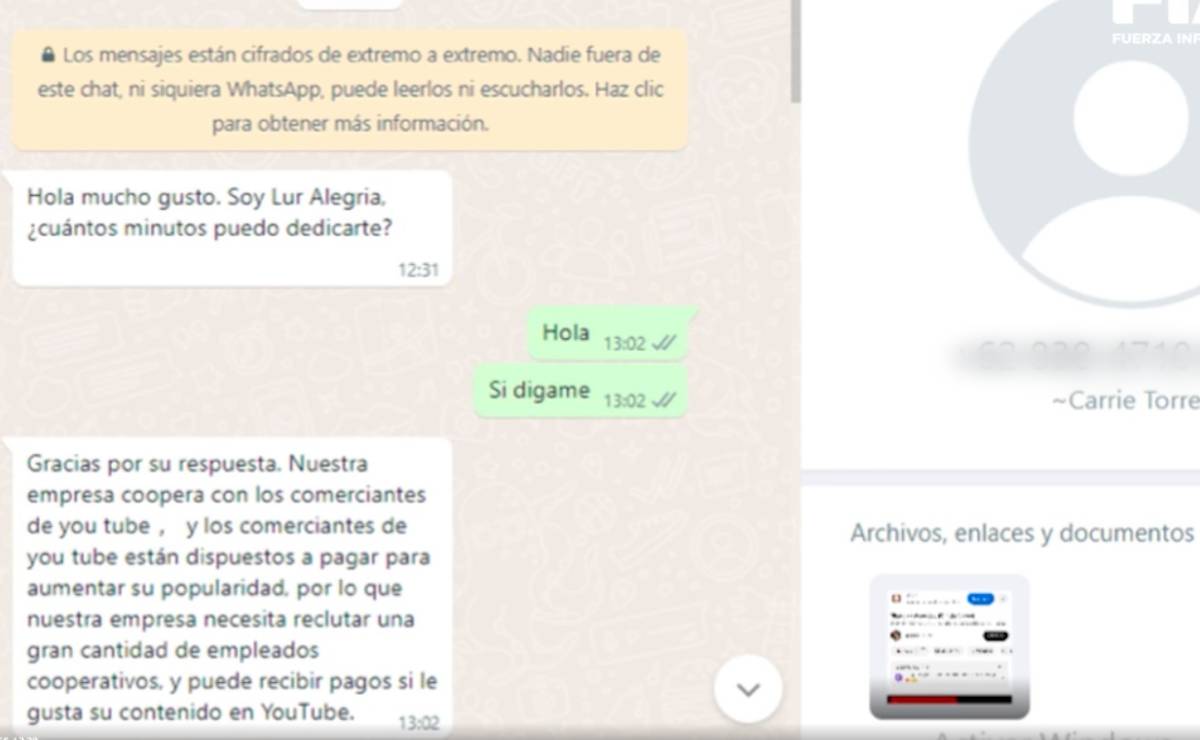Click double check marks on 'Hola' message

[664, 343]
